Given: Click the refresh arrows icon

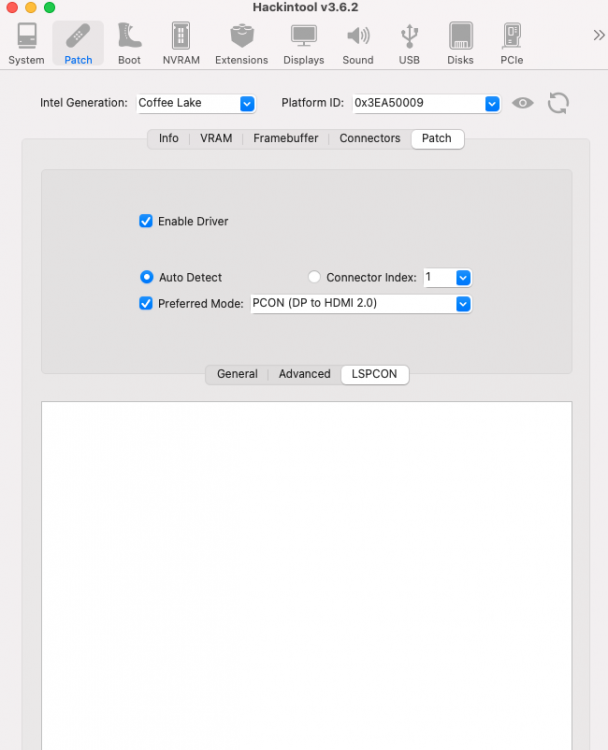Looking at the screenshot, I should pyautogui.click(x=558, y=103).
